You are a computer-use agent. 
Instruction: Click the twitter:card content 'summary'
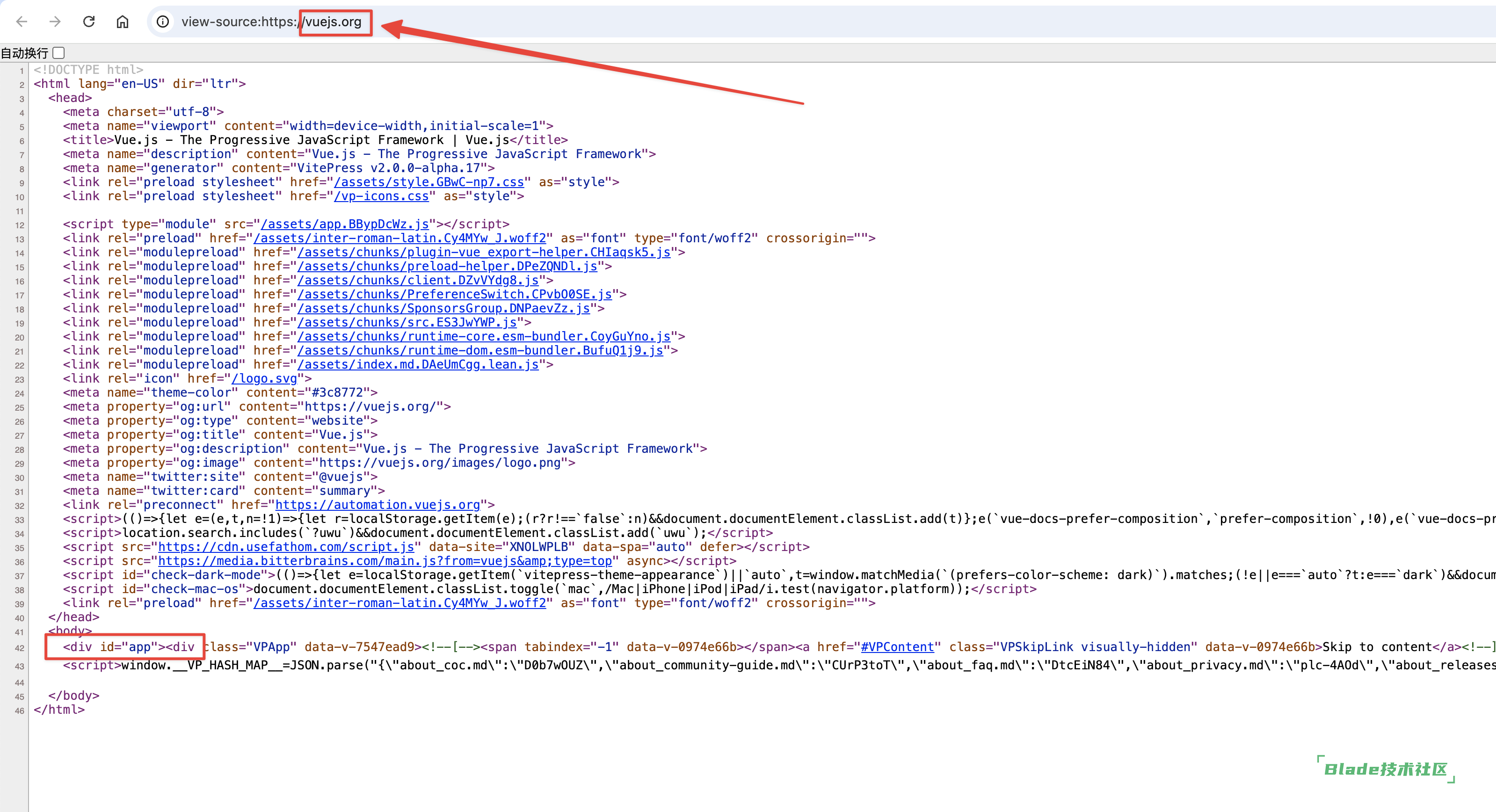tap(345, 491)
